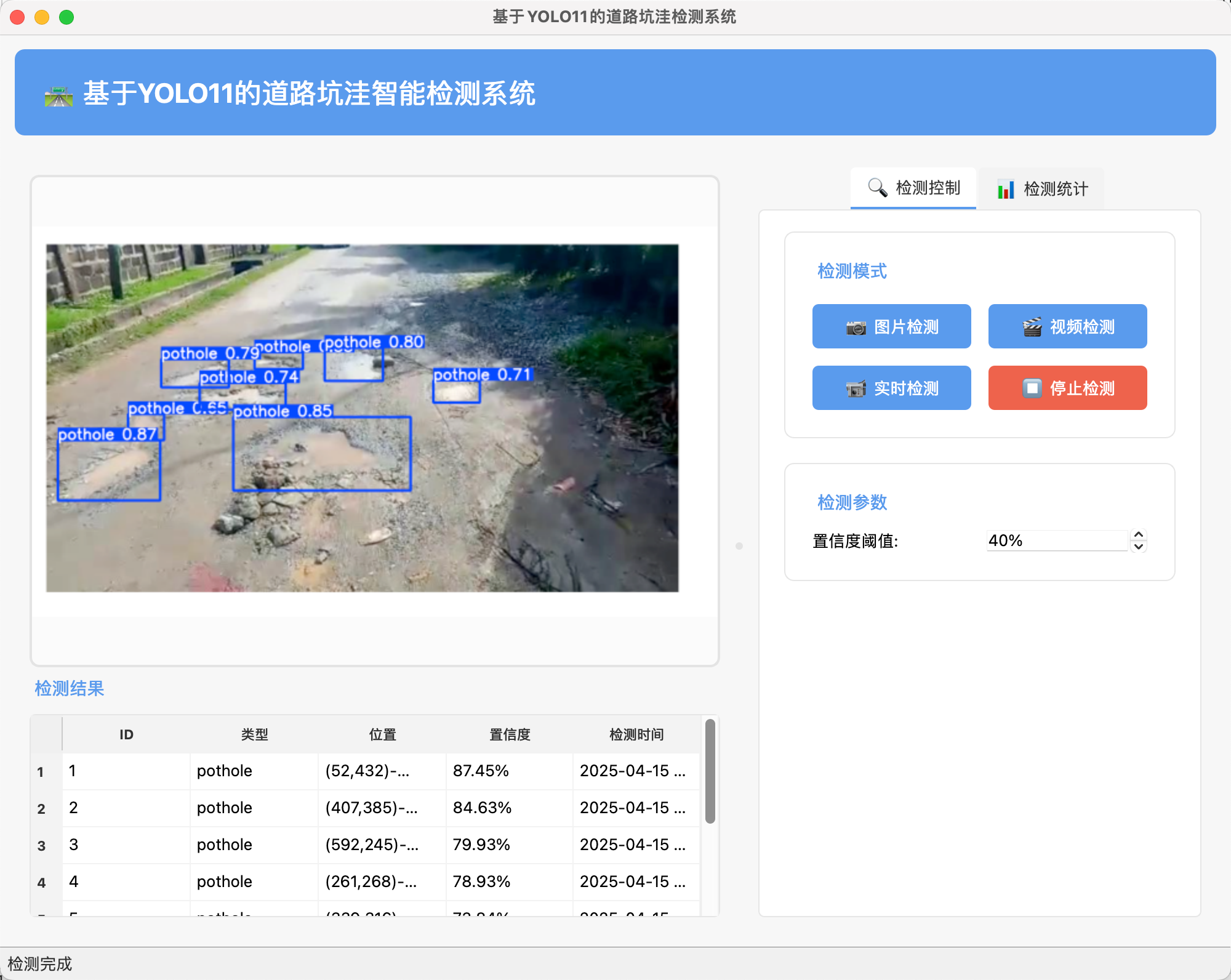The height and width of the screenshot is (980, 1231).
Task: Click the road icon in header banner
Action: (58, 96)
